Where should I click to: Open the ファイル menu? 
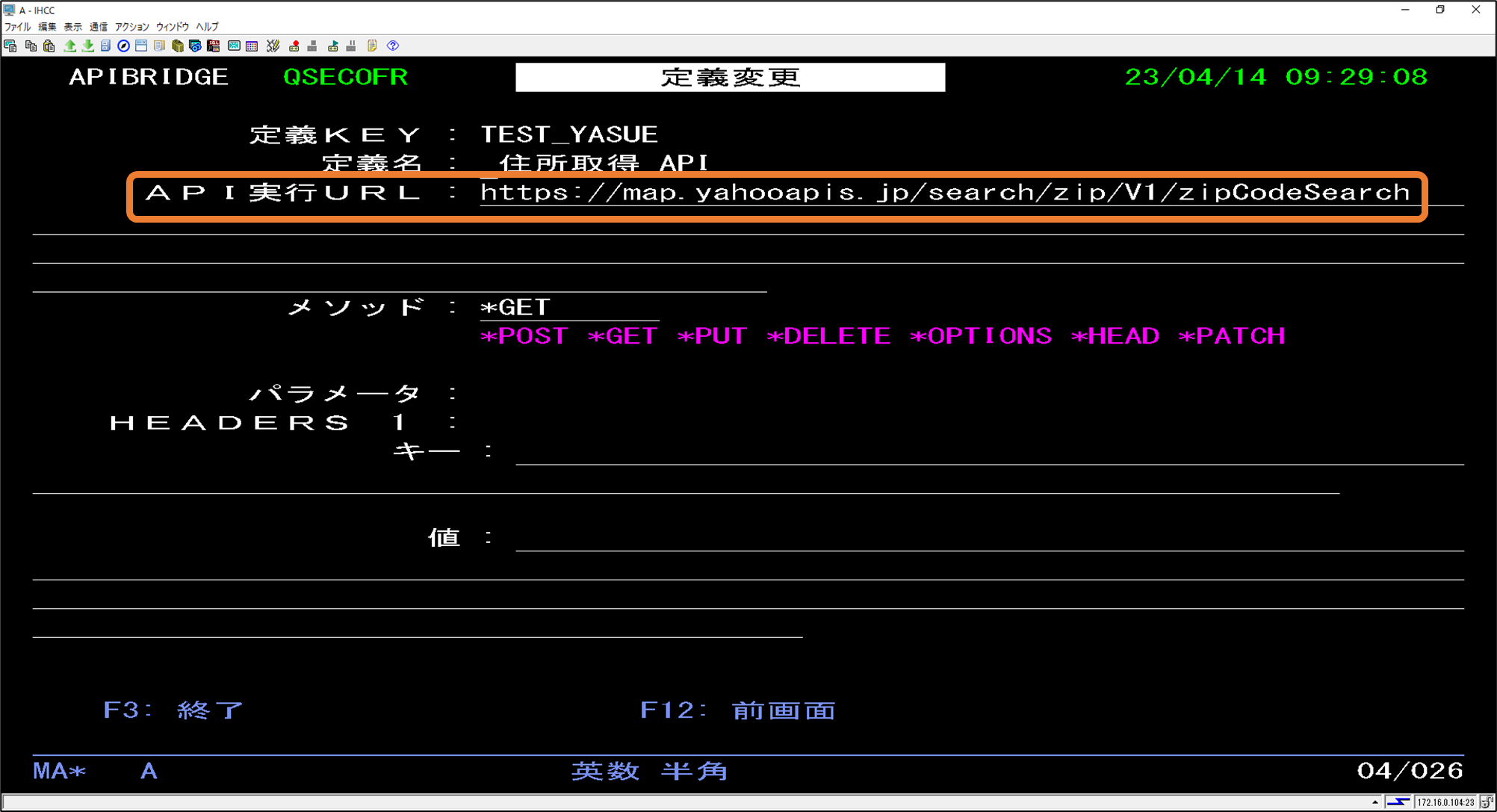tap(16, 26)
